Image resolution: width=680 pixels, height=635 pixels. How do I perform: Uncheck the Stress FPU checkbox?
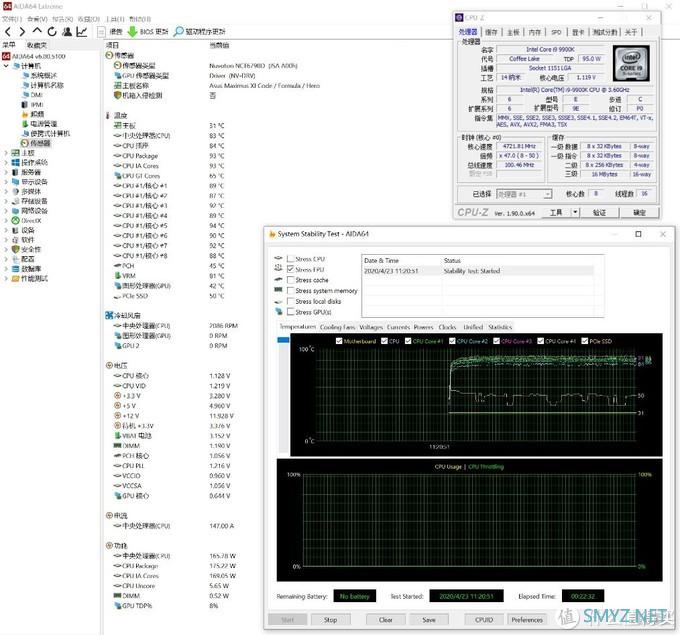pos(291,269)
